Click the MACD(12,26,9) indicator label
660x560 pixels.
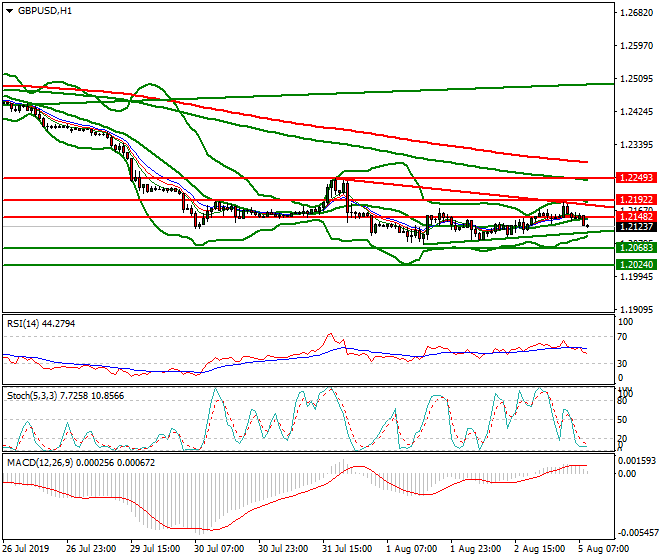[81, 463]
